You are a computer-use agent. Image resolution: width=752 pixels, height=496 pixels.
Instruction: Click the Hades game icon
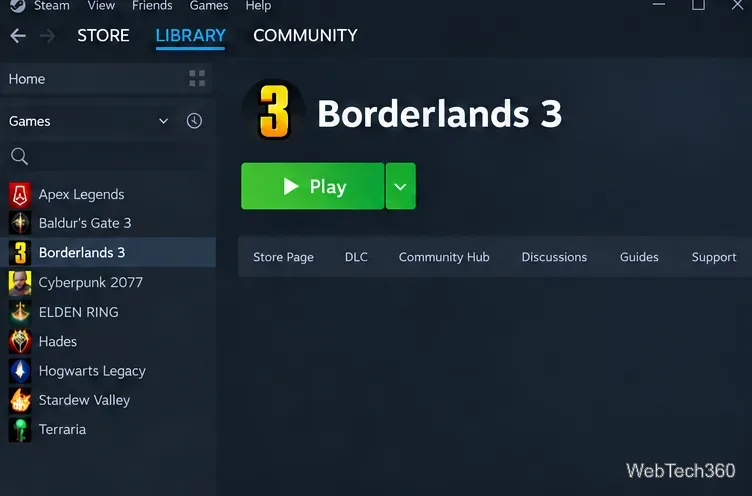(x=20, y=342)
